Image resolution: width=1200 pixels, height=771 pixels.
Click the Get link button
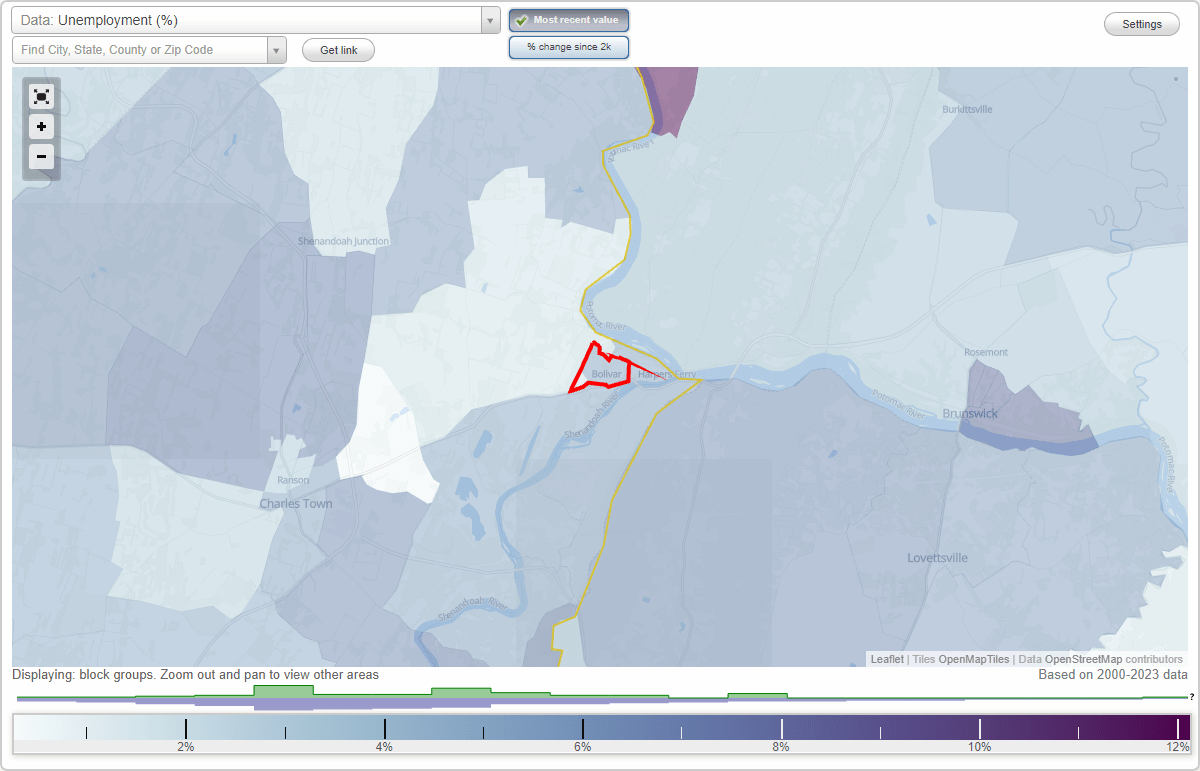[x=338, y=49]
